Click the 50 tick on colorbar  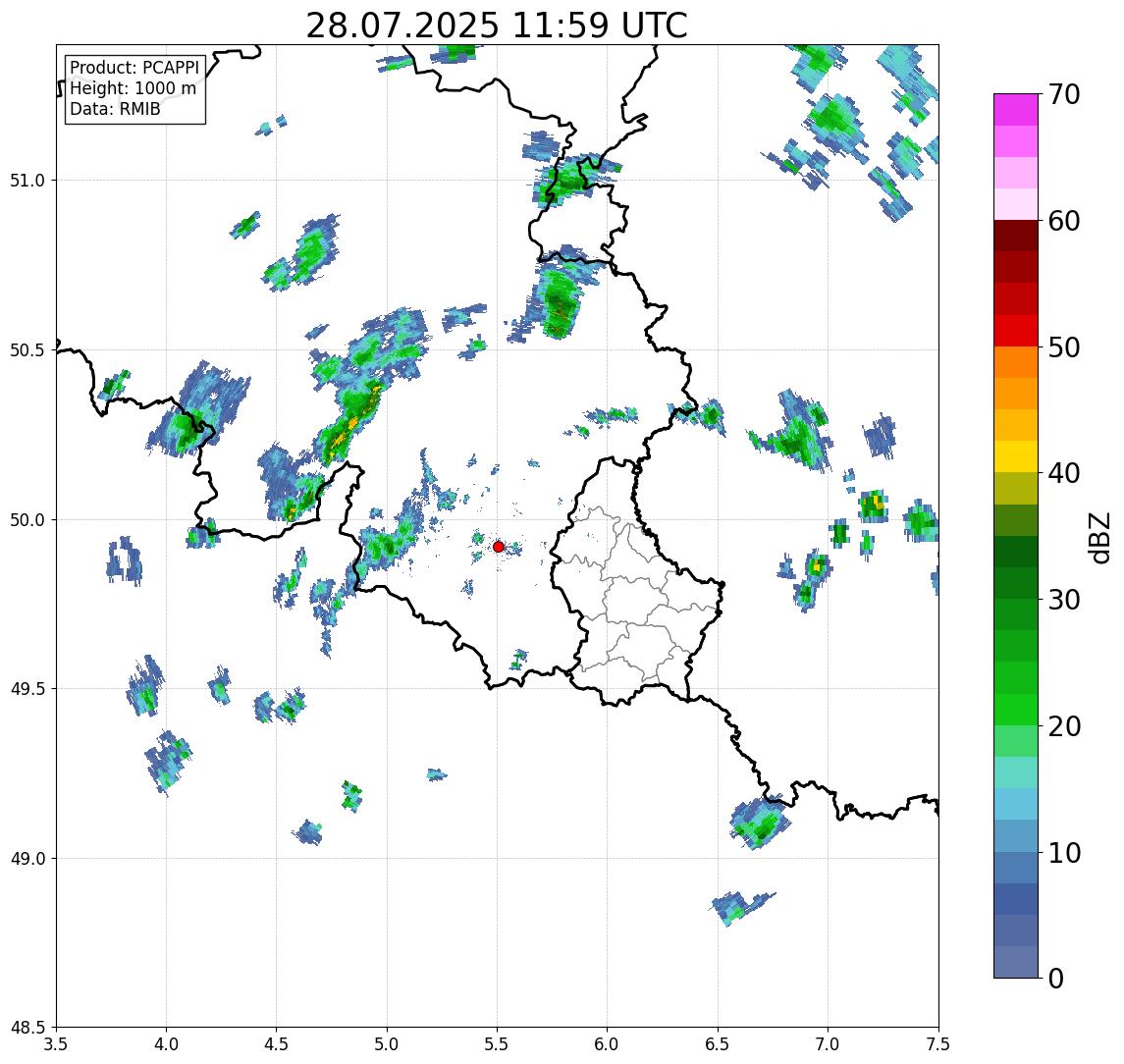[1063, 347]
